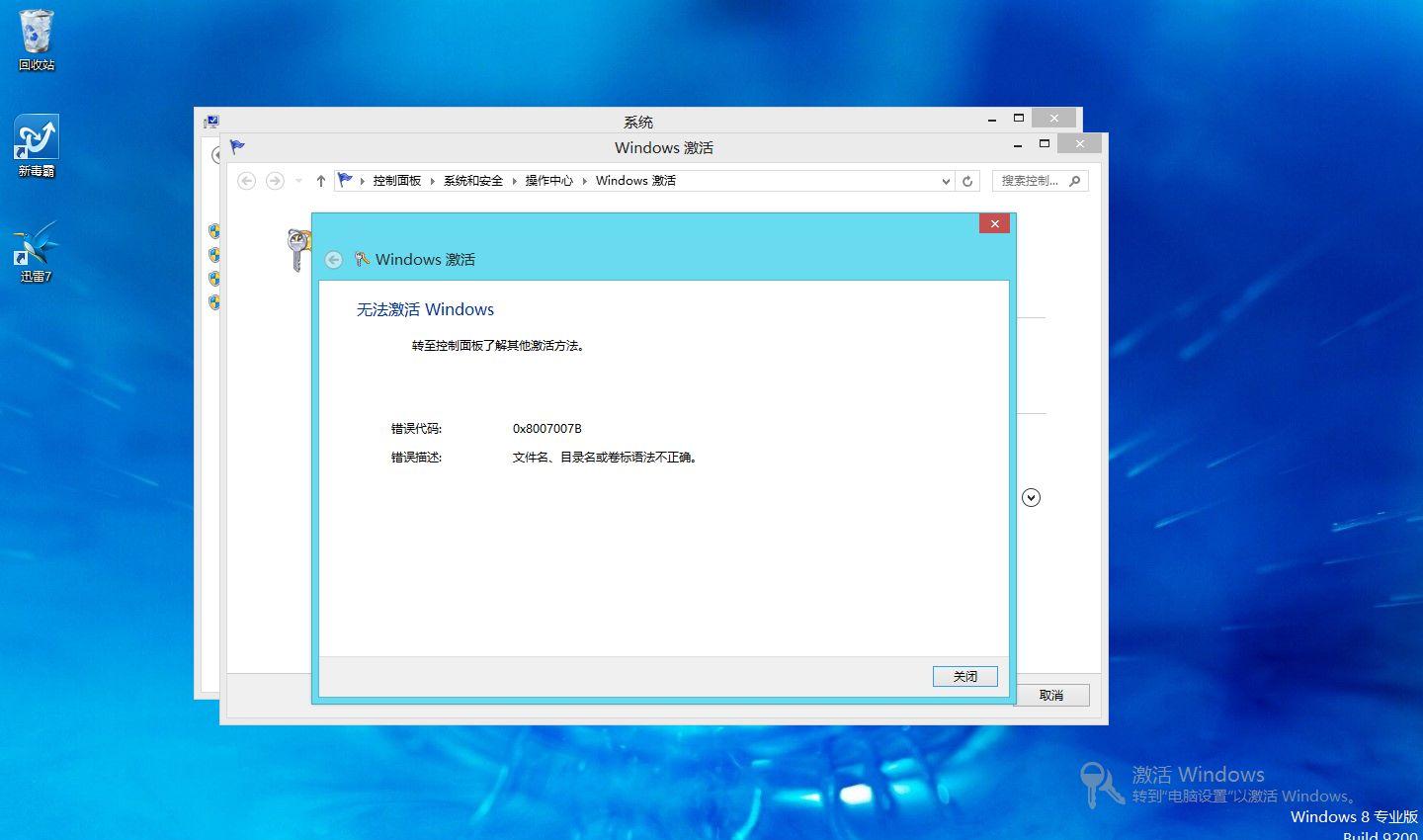Navigate to 操作中心 breadcrumb
This screenshot has width=1423, height=840.
pos(548,181)
